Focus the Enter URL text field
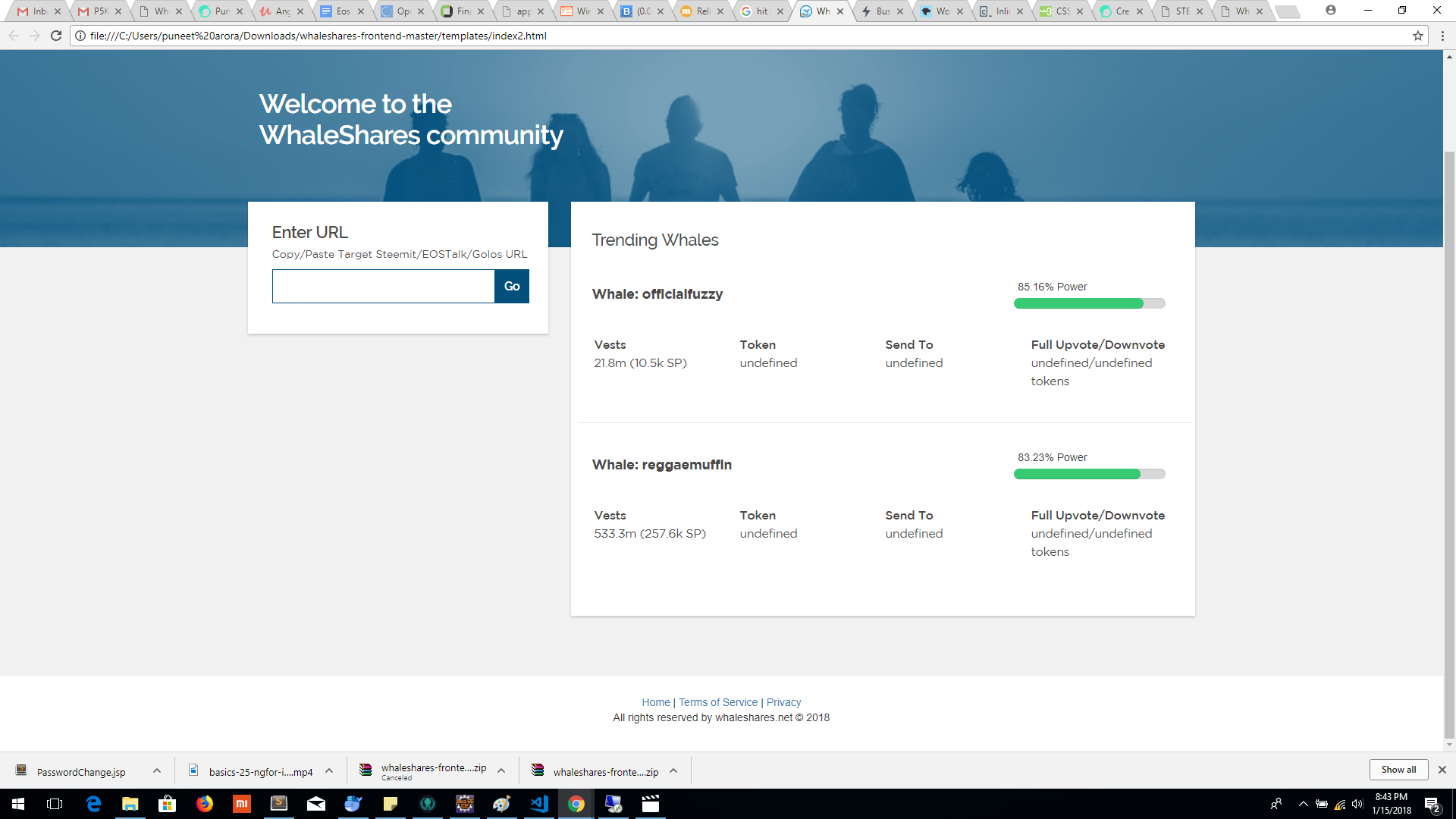 coord(383,286)
